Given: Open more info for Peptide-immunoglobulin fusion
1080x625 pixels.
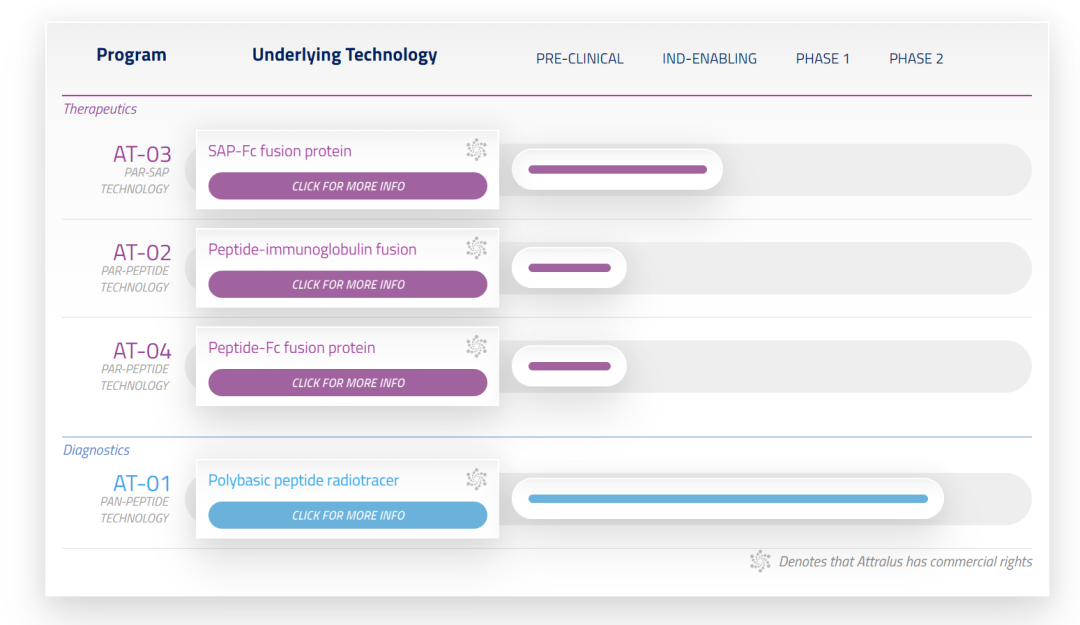Looking at the screenshot, I should pos(347,284).
